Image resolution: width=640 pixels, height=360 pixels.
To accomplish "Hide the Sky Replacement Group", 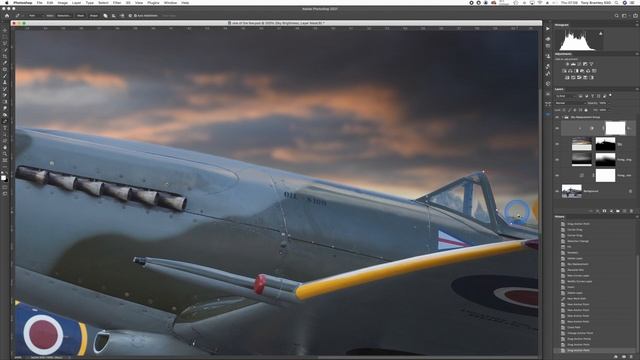I will pyautogui.click(x=557, y=117).
